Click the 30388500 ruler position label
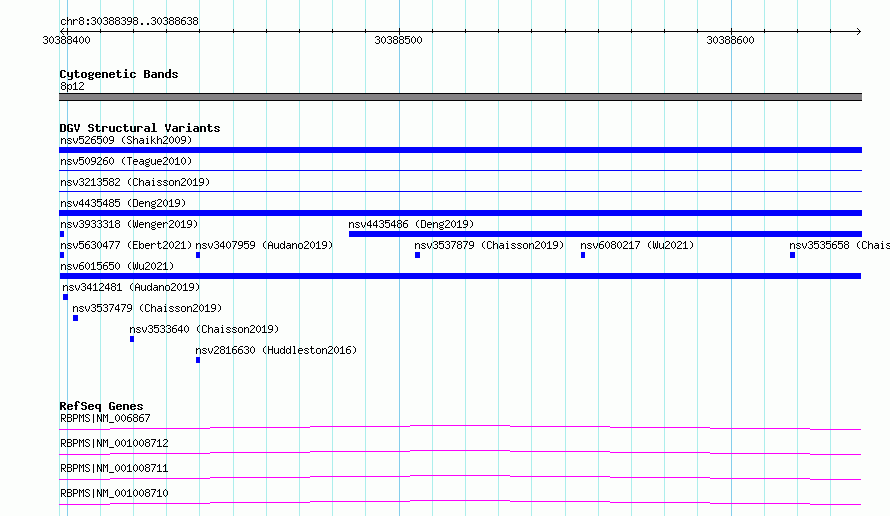Screen dimensions: 890x516 (x=398, y=40)
